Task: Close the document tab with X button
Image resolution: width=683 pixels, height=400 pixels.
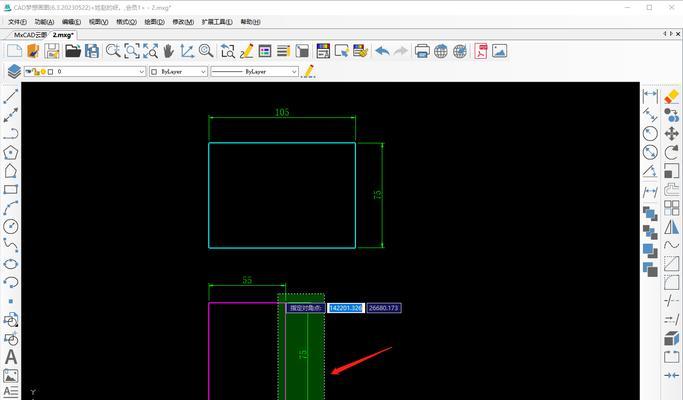Action: pyautogui.click(x=678, y=34)
